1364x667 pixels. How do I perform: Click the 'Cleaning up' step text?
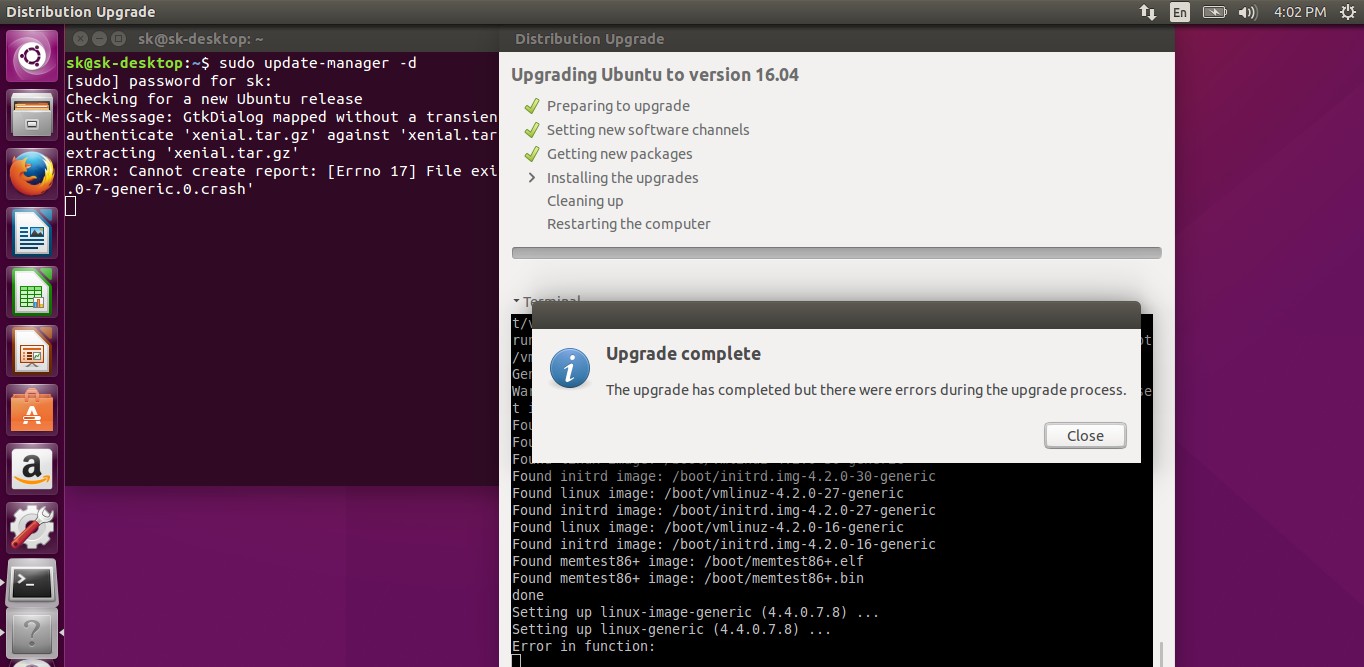[x=585, y=201]
